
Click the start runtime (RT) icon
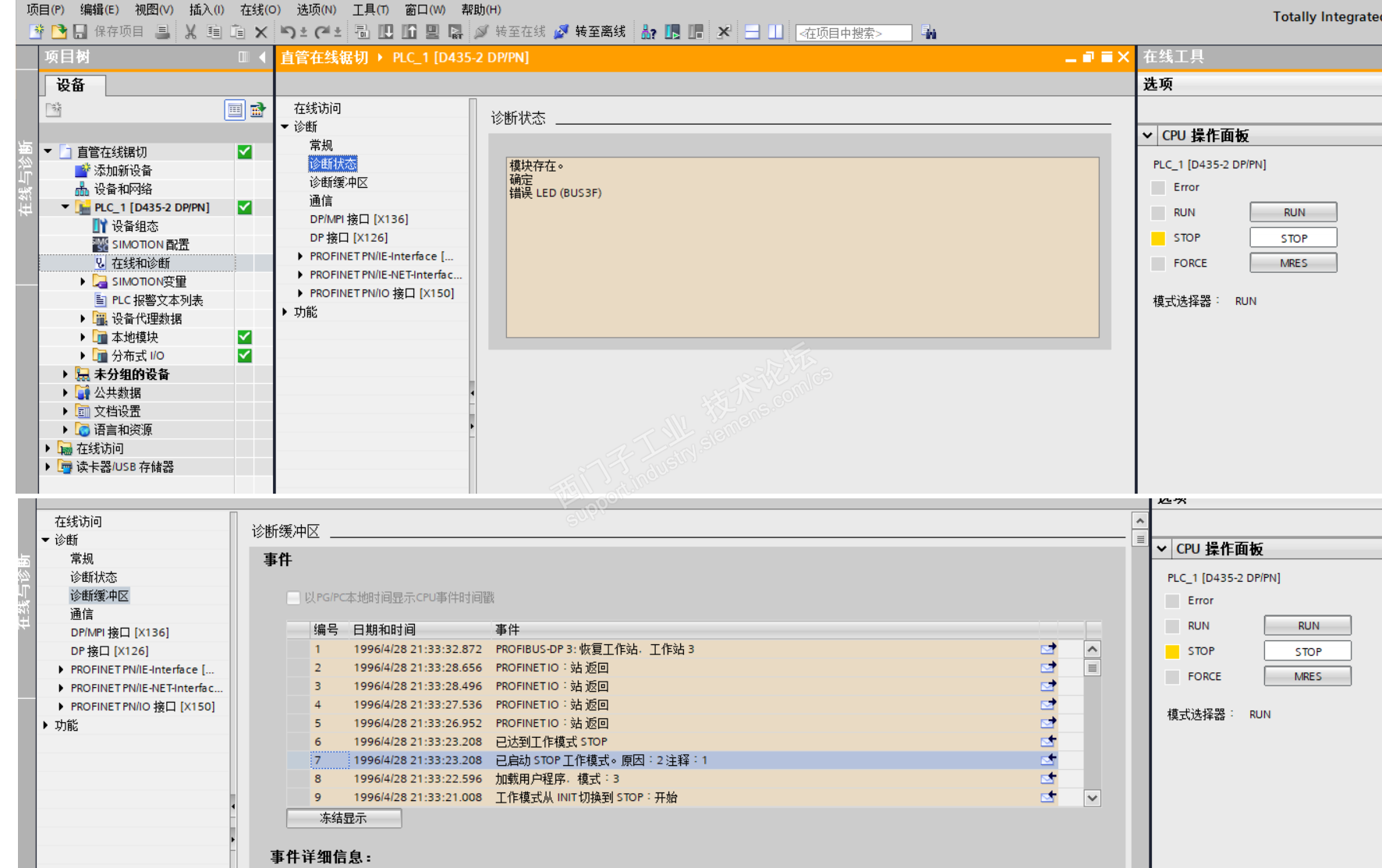point(455,32)
